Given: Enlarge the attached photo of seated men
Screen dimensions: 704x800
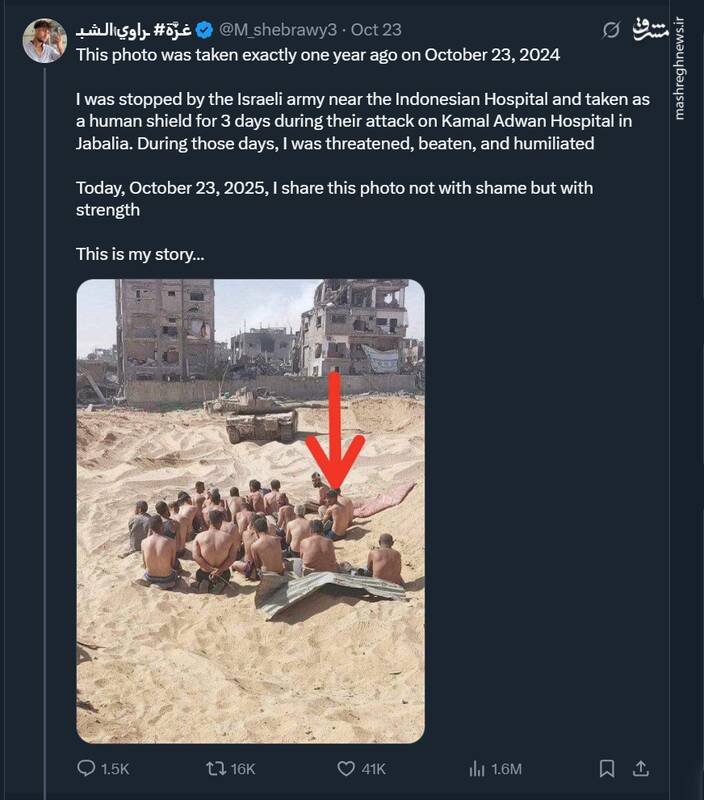Looking at the screenshot, I should coord(250,510).
